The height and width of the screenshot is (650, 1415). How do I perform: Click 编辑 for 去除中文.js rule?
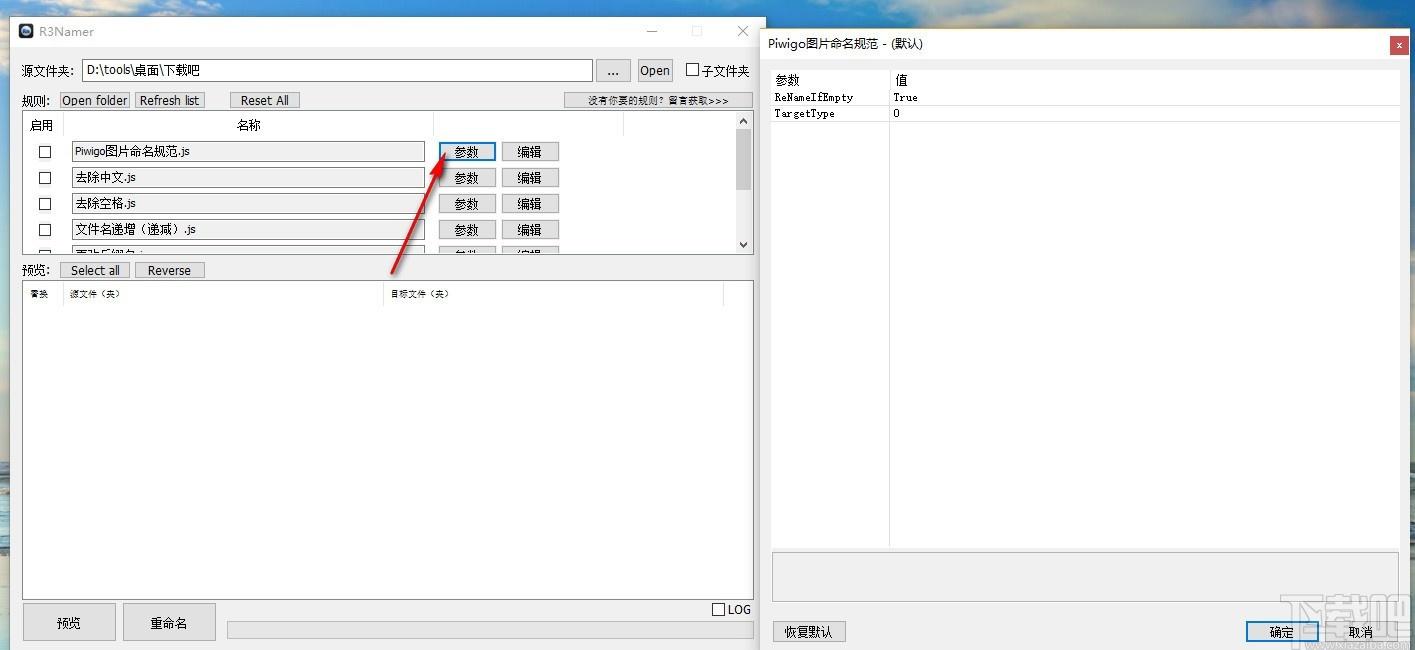pyautogui.click(x=530, y=178)
